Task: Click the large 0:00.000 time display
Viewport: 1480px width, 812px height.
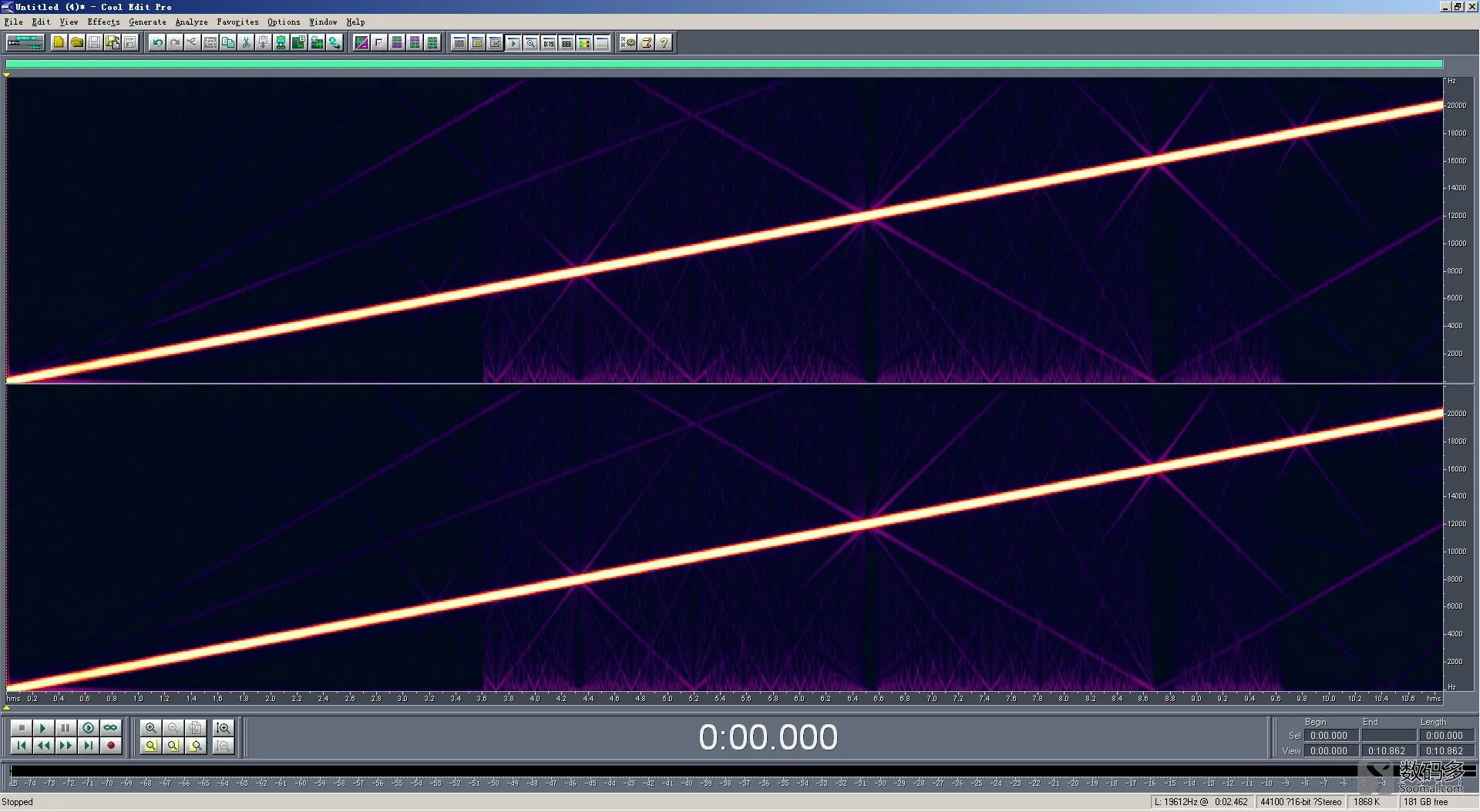Action: click(x=768, y=737)
